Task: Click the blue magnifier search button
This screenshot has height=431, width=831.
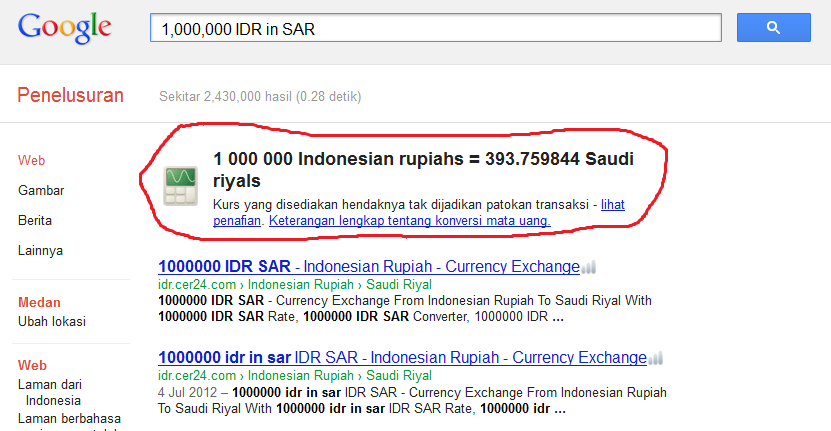Action: (x=773, y=28)
